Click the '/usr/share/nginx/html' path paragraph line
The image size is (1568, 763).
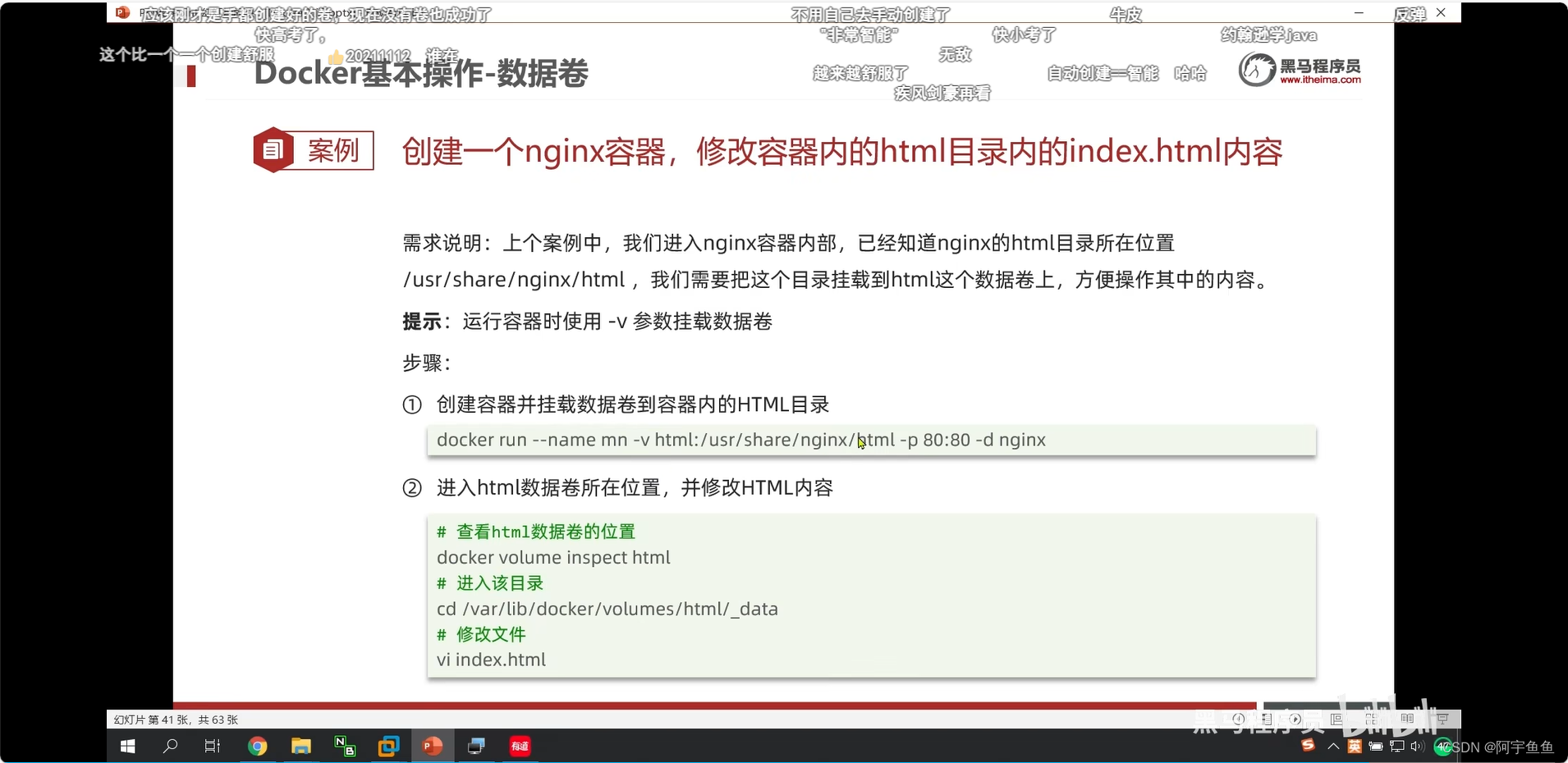[x=837, y=280]
